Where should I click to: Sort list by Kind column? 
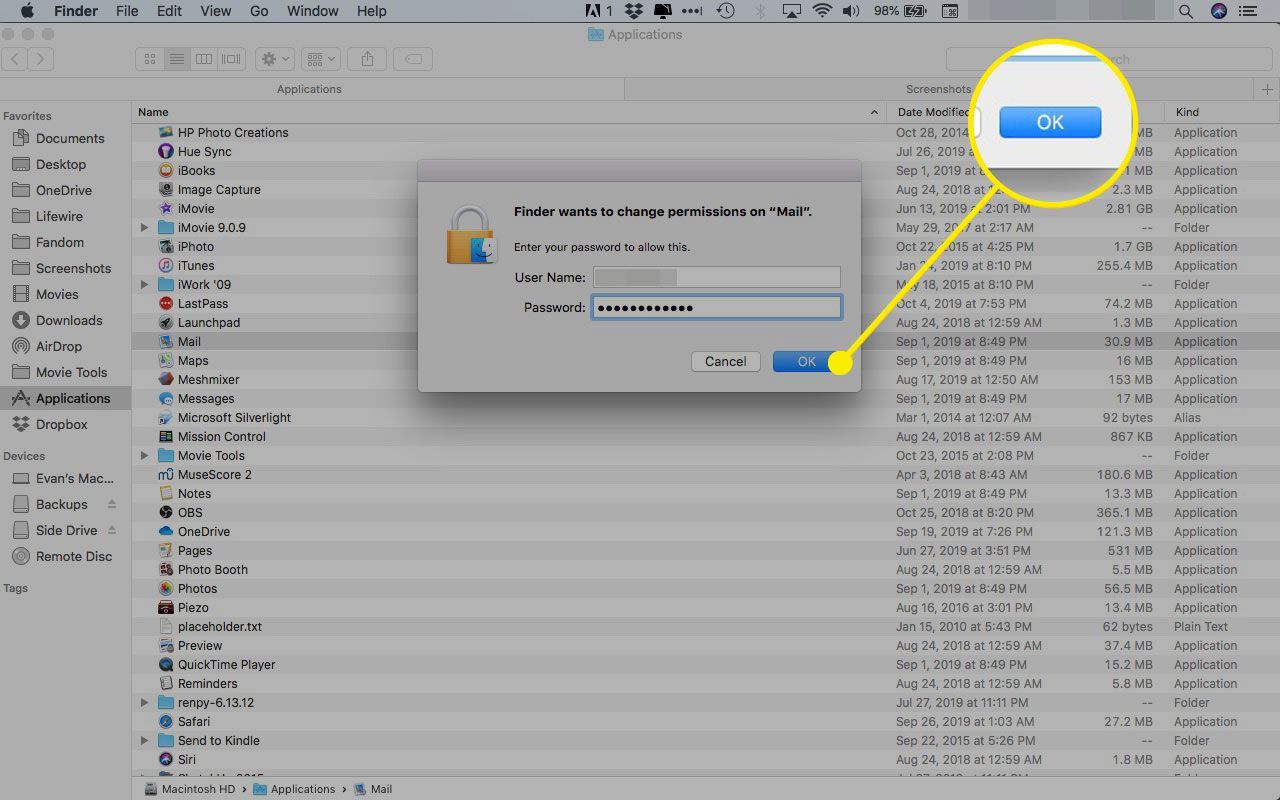(1222, 112)
